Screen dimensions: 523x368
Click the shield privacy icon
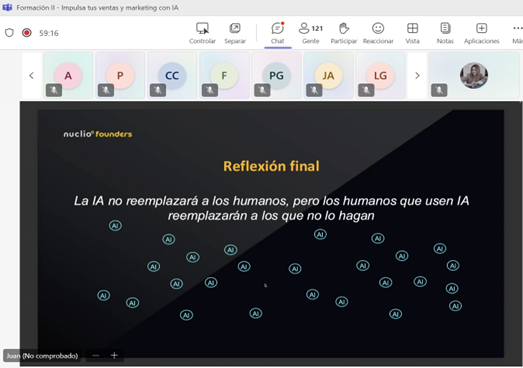coord(9,33)
